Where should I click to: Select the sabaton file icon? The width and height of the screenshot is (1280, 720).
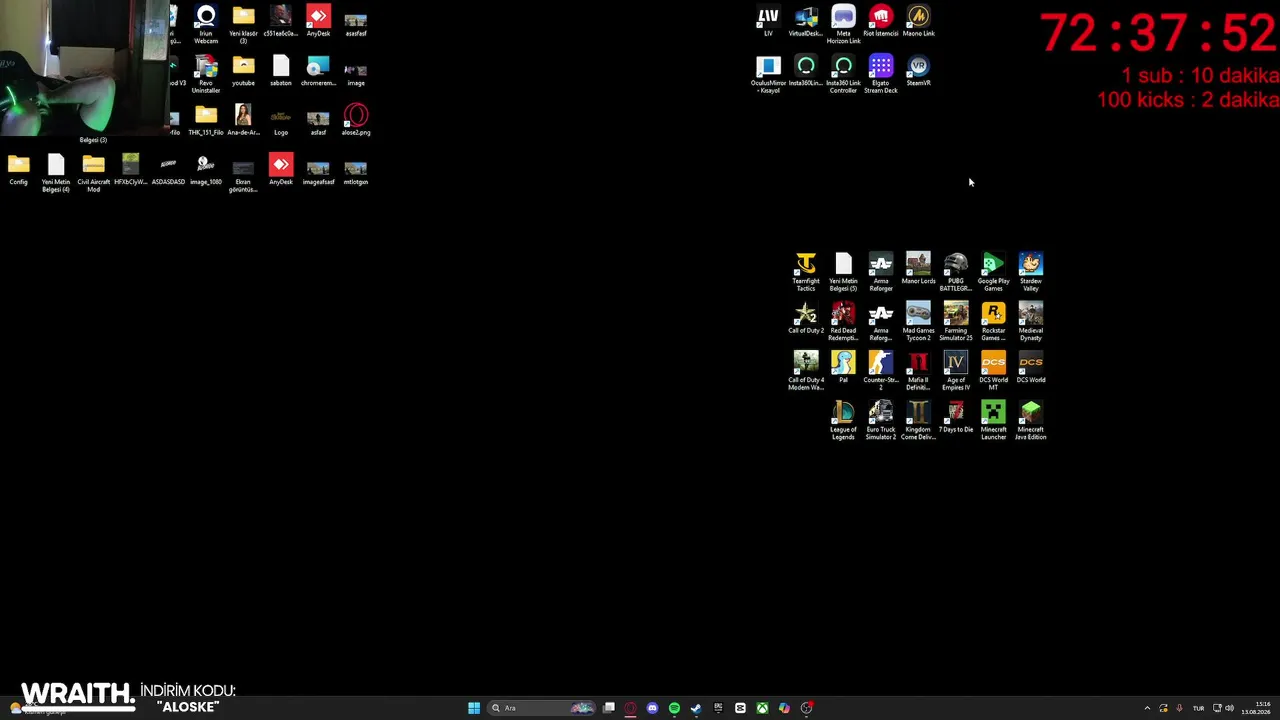coord(281,71)
